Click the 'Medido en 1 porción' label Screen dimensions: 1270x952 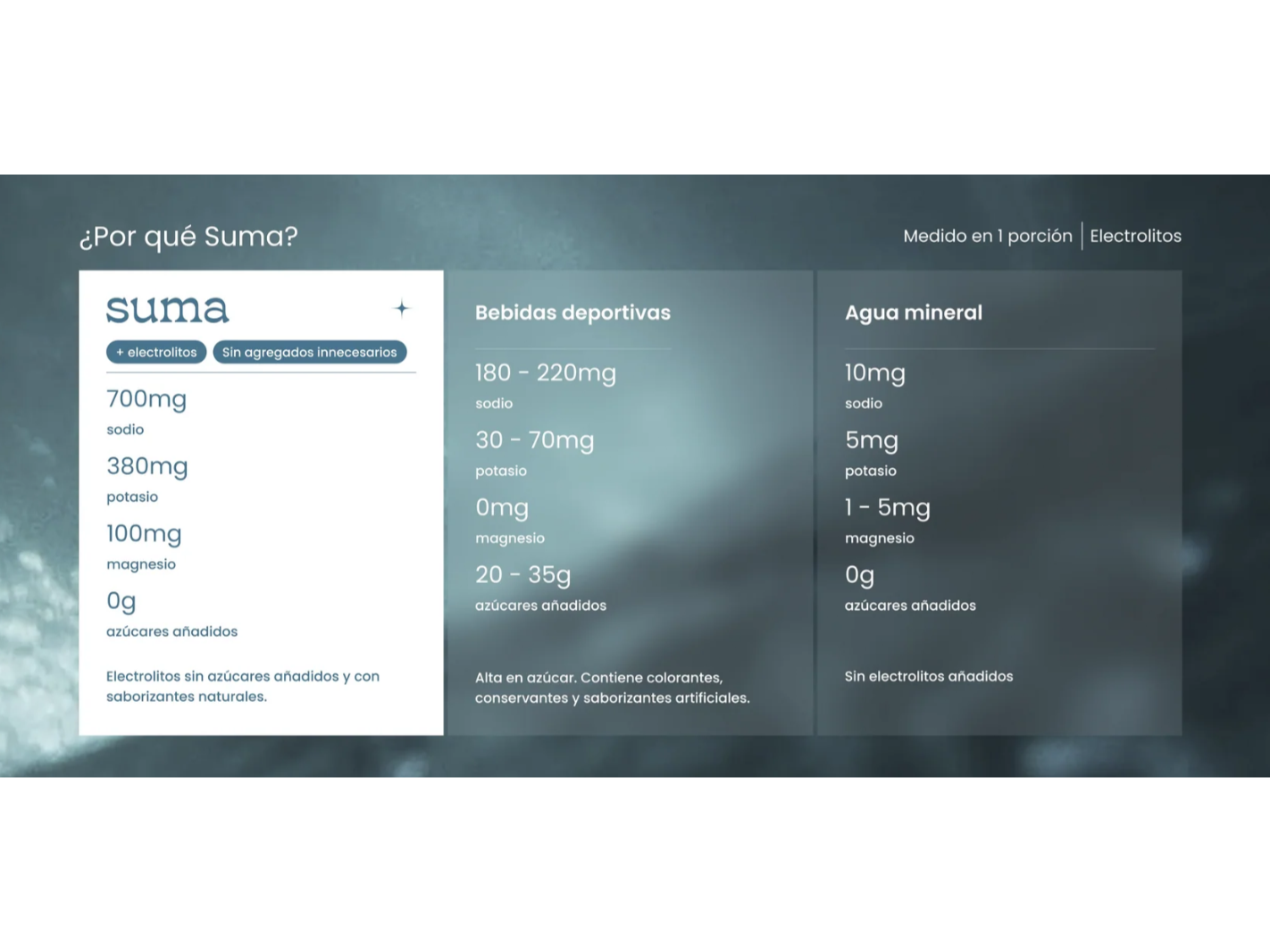click(987, 236)
